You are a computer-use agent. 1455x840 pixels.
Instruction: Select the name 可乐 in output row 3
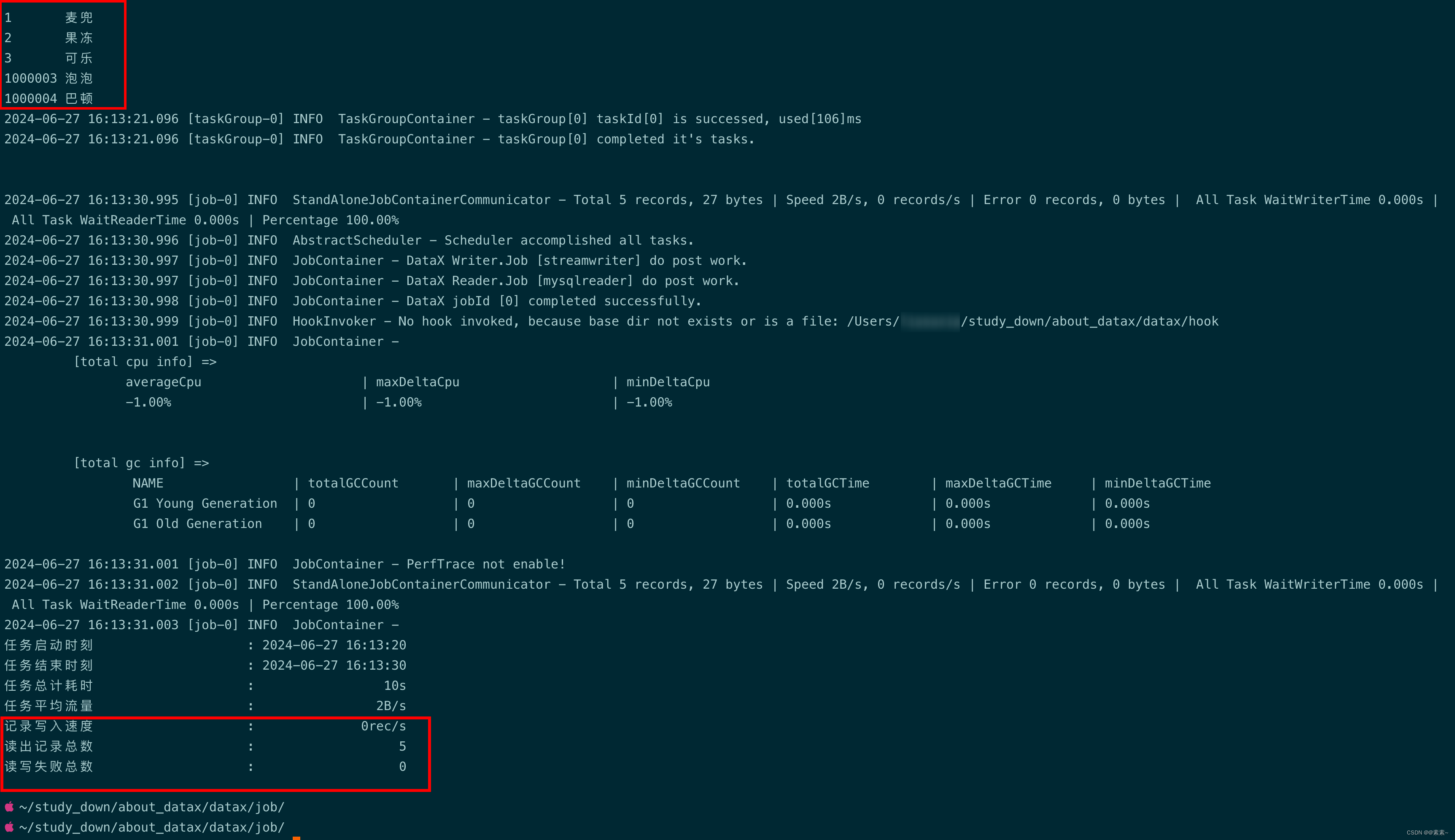(79, 58)
